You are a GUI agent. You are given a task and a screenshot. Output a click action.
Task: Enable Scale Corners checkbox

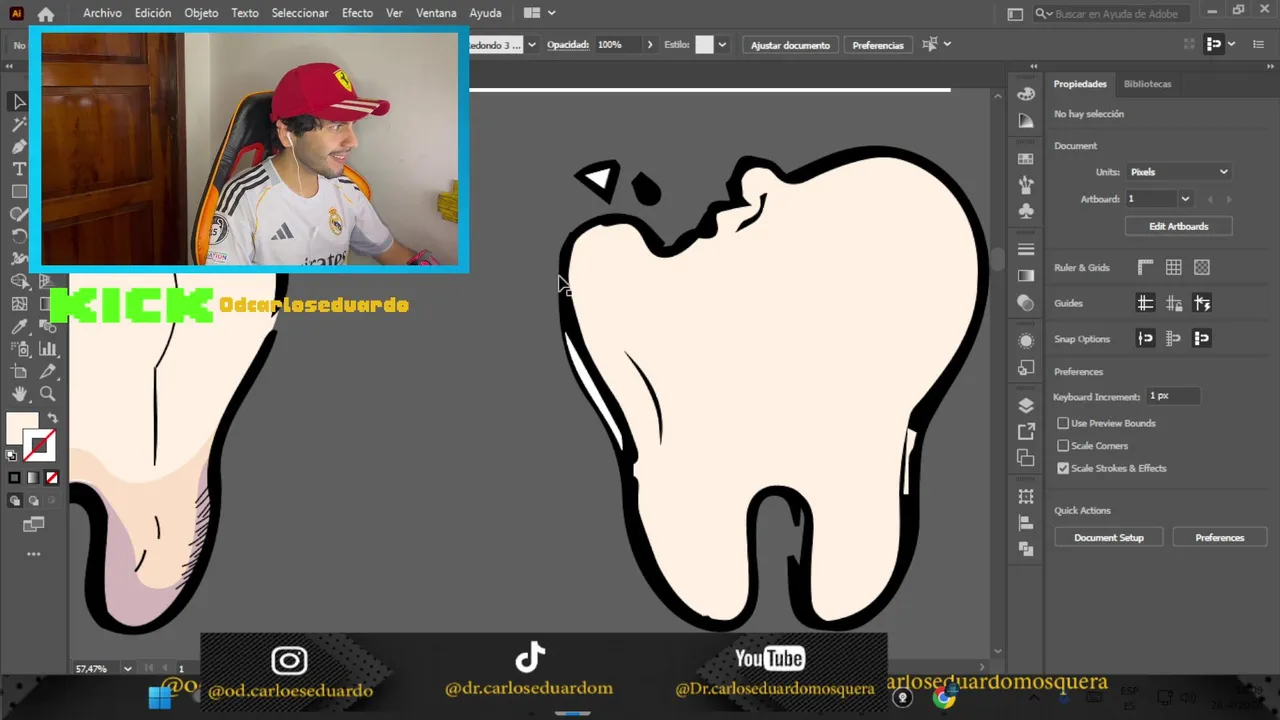tap(1063, 446)
